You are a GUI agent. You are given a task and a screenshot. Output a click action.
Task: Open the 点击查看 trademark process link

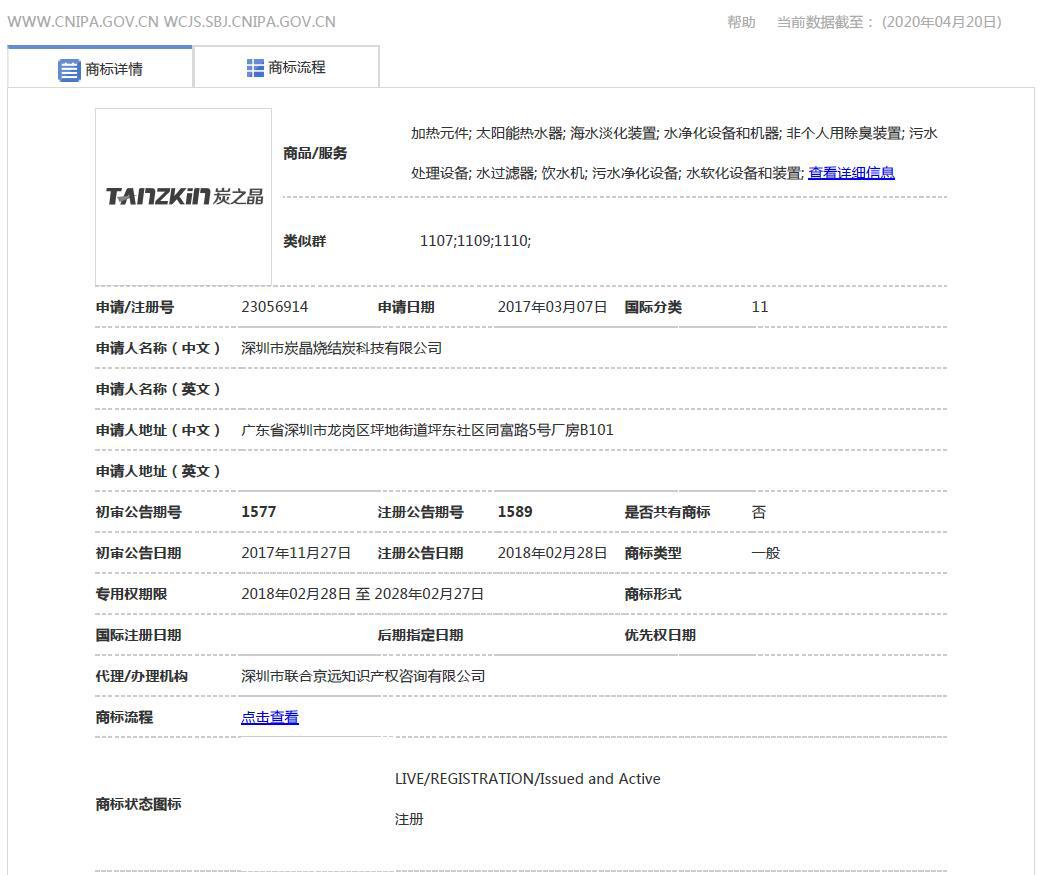(269, 717)
